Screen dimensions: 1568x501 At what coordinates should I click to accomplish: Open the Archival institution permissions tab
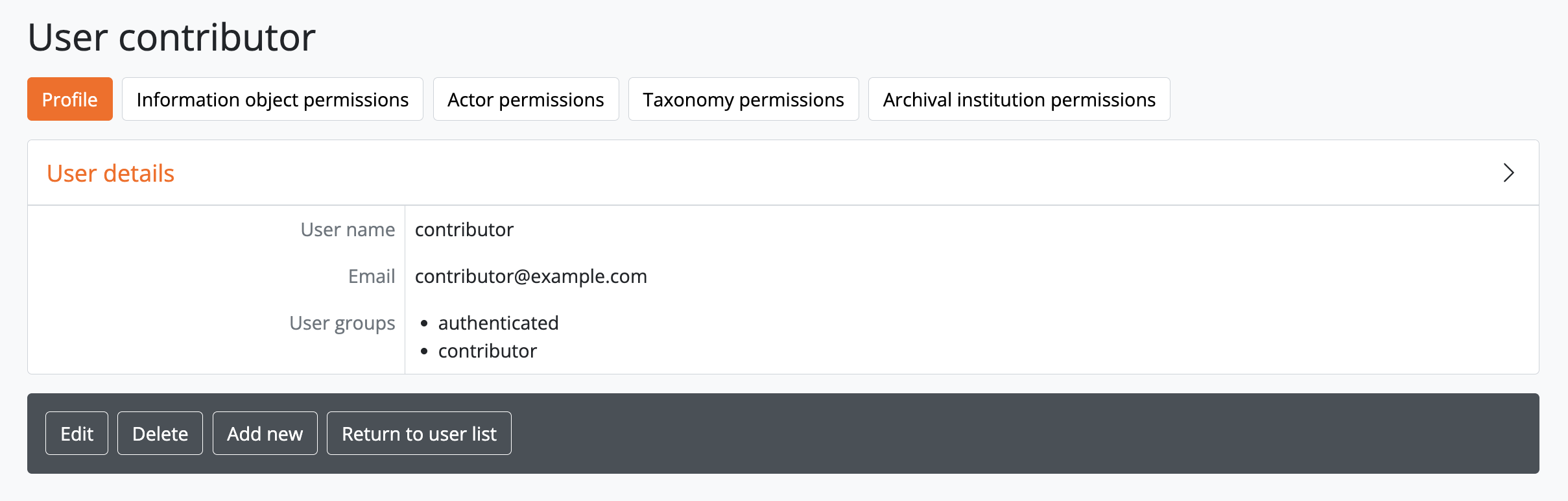click(1019, 99)
